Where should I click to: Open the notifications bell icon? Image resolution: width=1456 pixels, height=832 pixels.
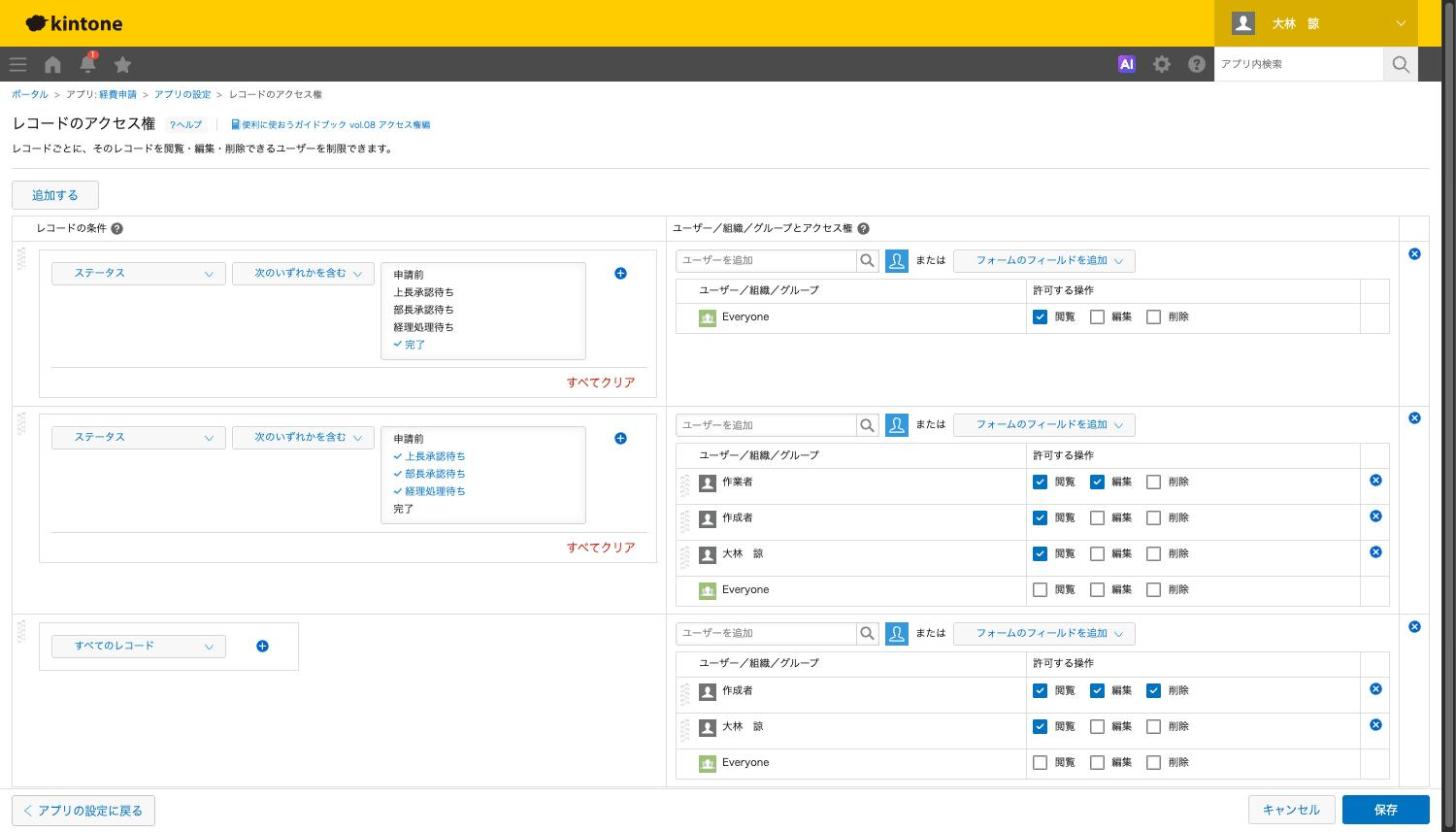point(88,63)
